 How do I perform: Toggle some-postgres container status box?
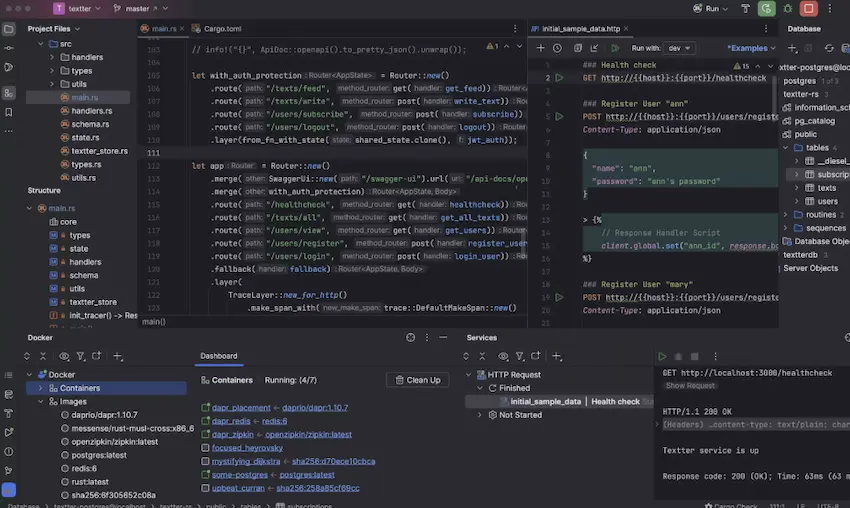pos(205,474)
